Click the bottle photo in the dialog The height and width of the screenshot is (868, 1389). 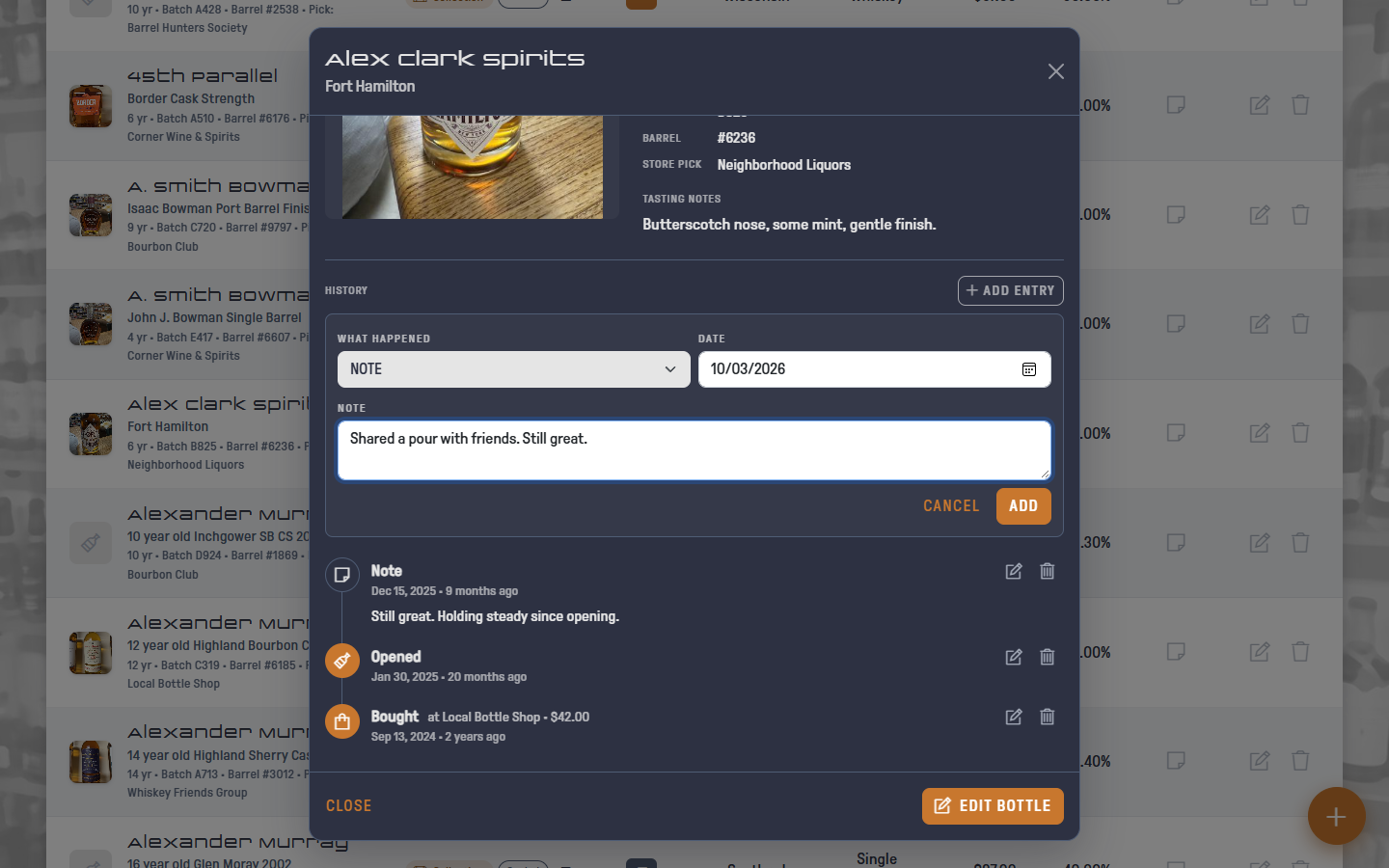tap(473, 167)
